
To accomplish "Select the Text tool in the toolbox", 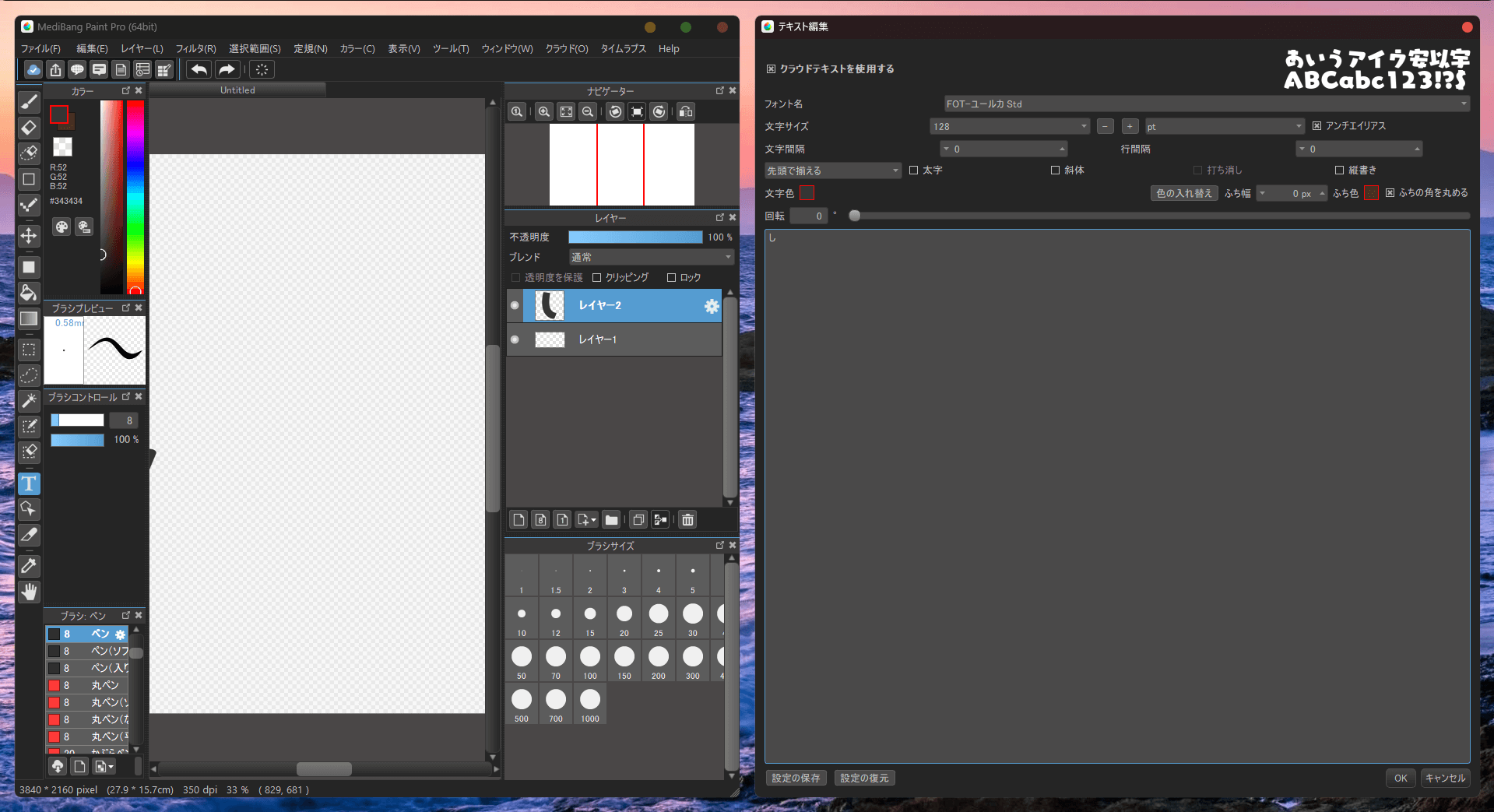I will click(29, 483).
